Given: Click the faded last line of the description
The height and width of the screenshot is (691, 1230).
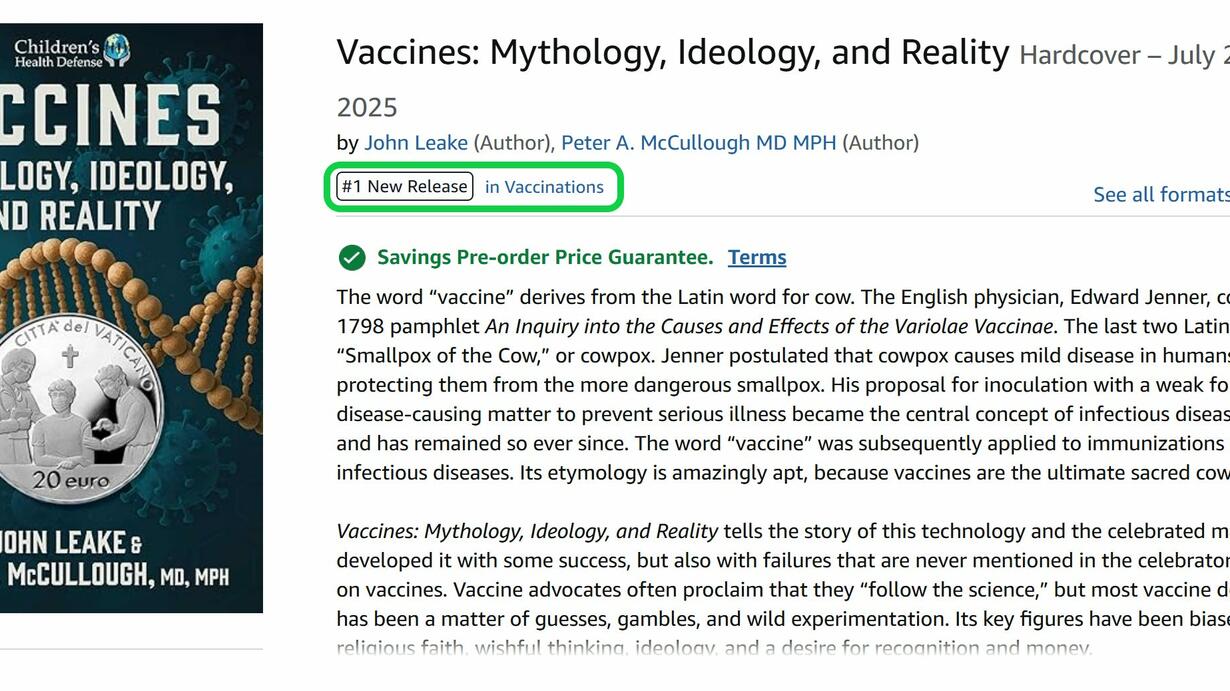Looking at the screenshot, I should pyautogui.click(x=713, y=648).
